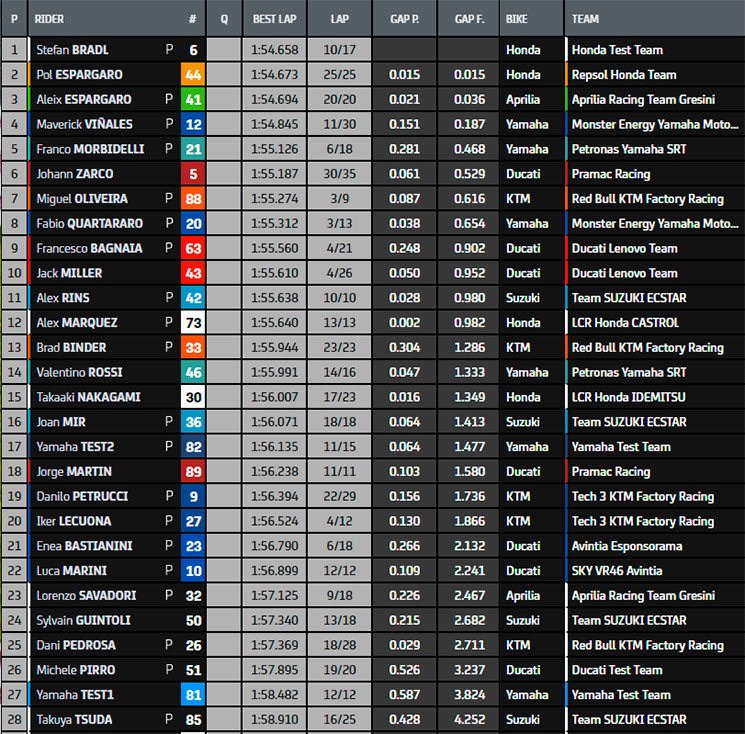The height and width of the screenshot is (734, 745).
Task: Select rider Iker LECUONA
Action: 74,521
